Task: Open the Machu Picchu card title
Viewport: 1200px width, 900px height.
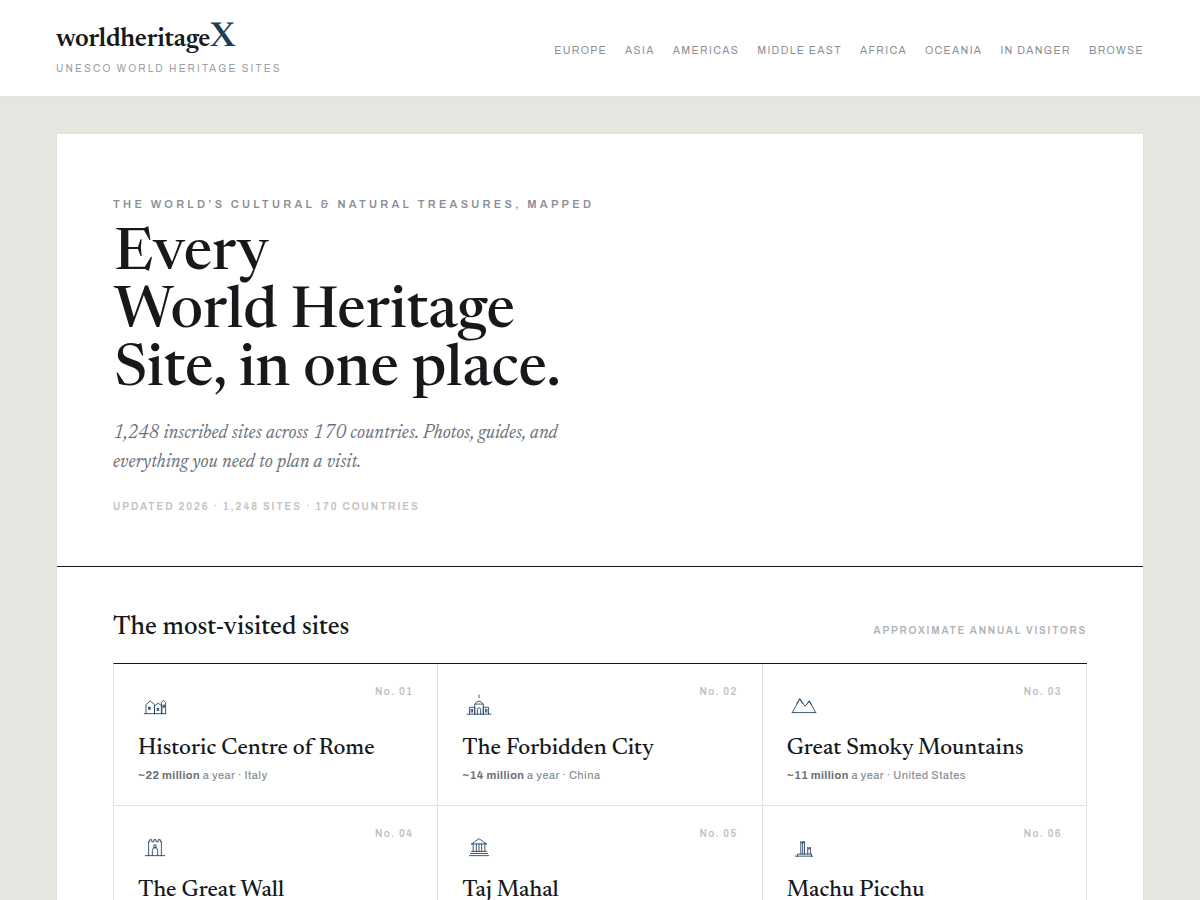Action: [x=855, y=888]
